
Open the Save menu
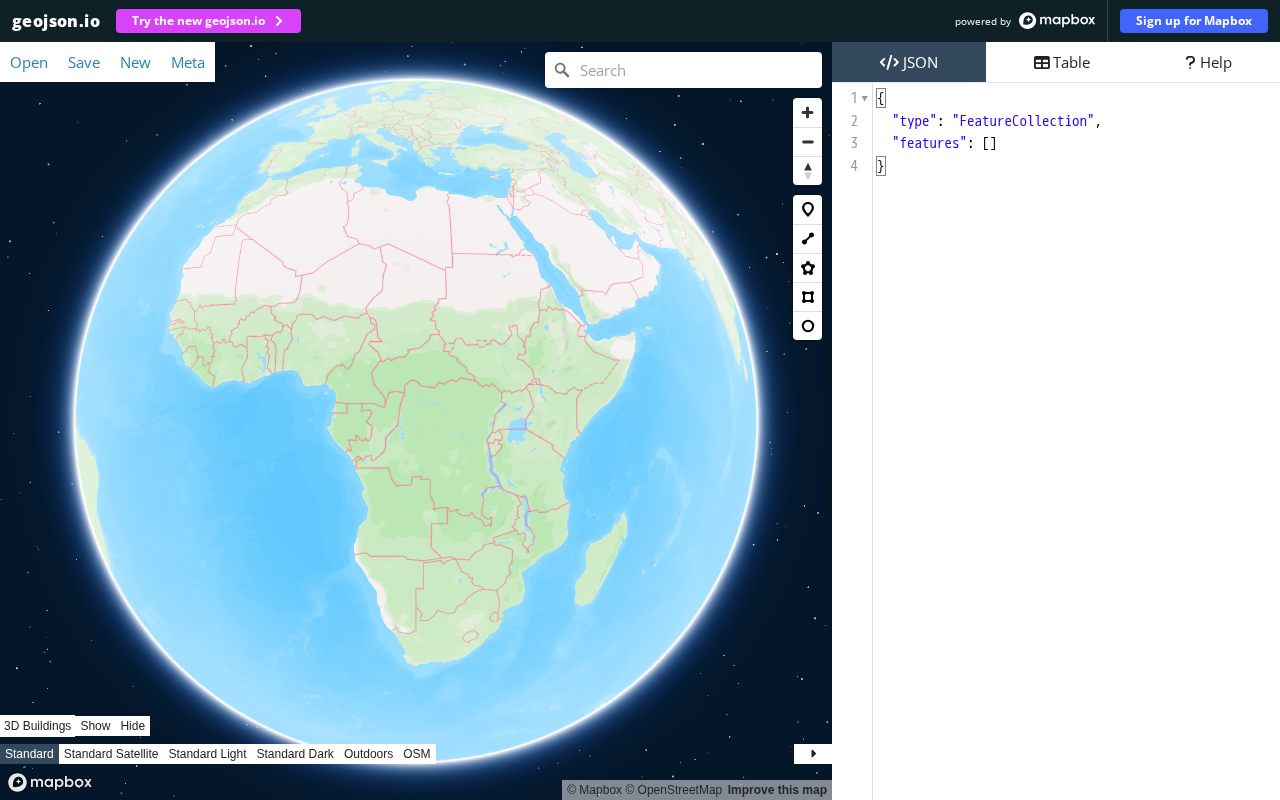84,62
